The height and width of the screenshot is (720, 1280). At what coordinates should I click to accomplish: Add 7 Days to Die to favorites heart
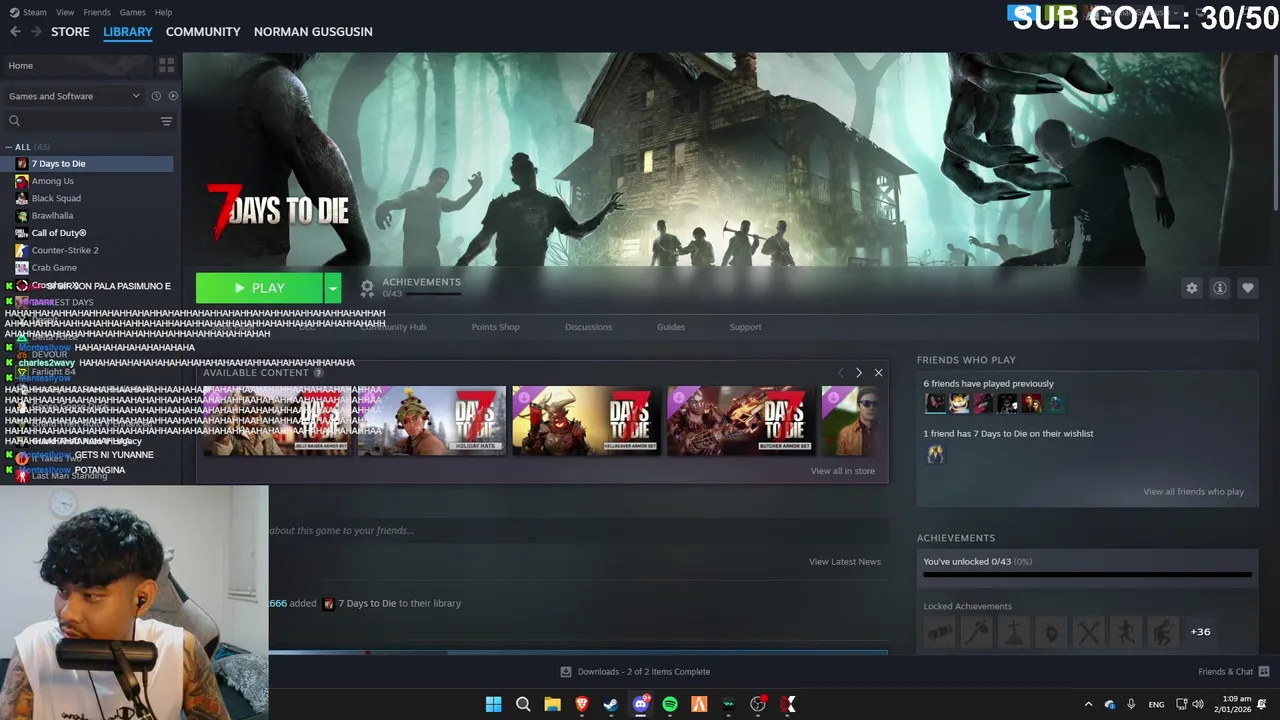click(1248, 288)
